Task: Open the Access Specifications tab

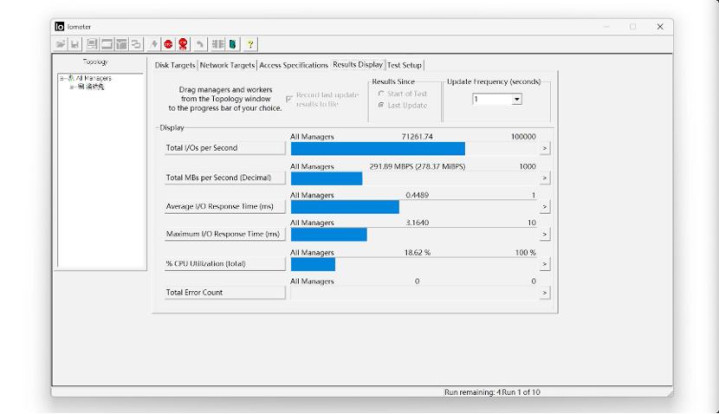Action: pos(293,65)
